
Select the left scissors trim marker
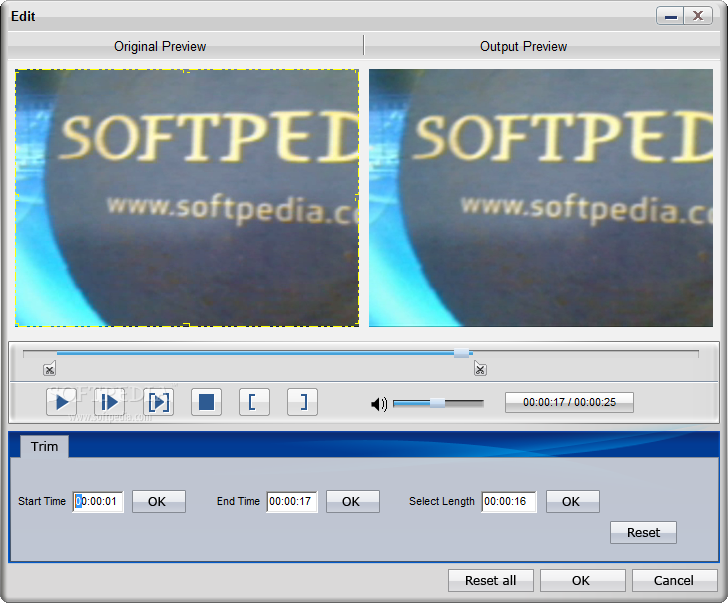(x=50, y=369)
